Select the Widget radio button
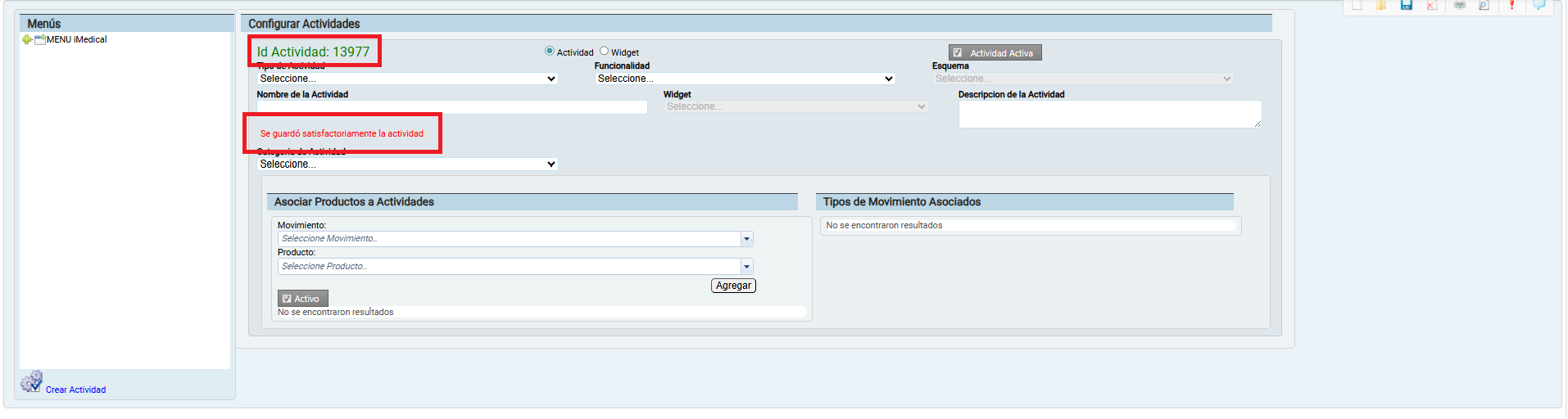1568x419 pixels. coord(604,52)
